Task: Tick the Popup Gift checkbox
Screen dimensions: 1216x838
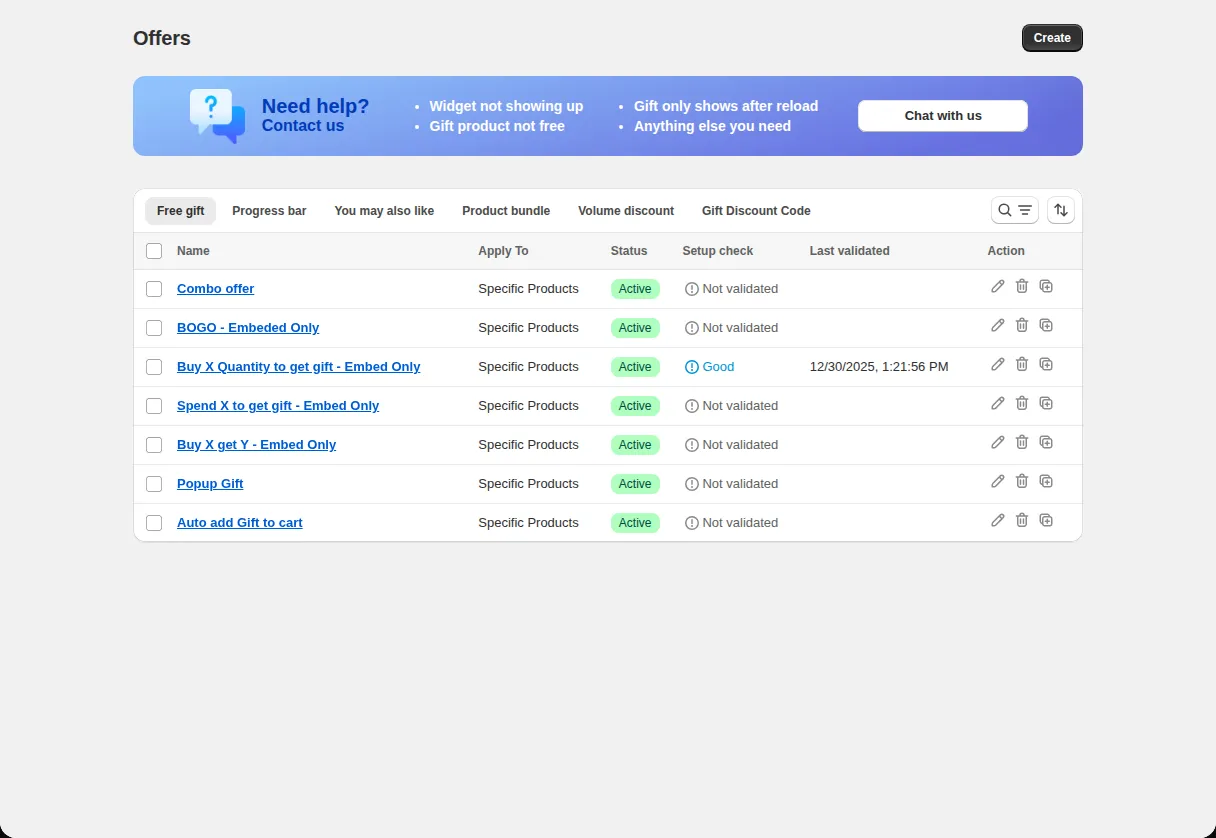Action: [154, 484]
